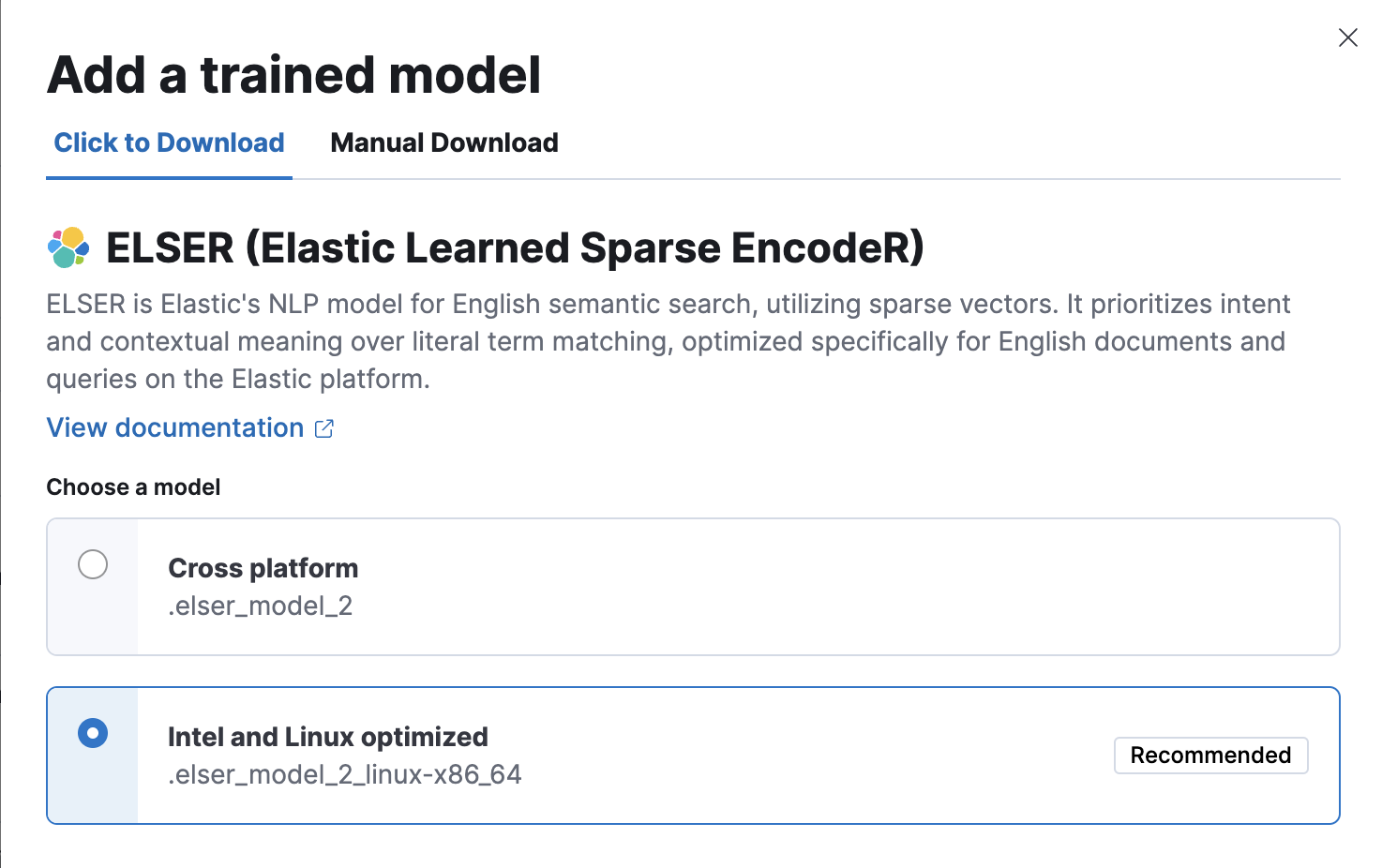This screenshot has height=868, width=1382.
Task: Close the Add a trained model dialog
Action: click(x=1347, y=37)
